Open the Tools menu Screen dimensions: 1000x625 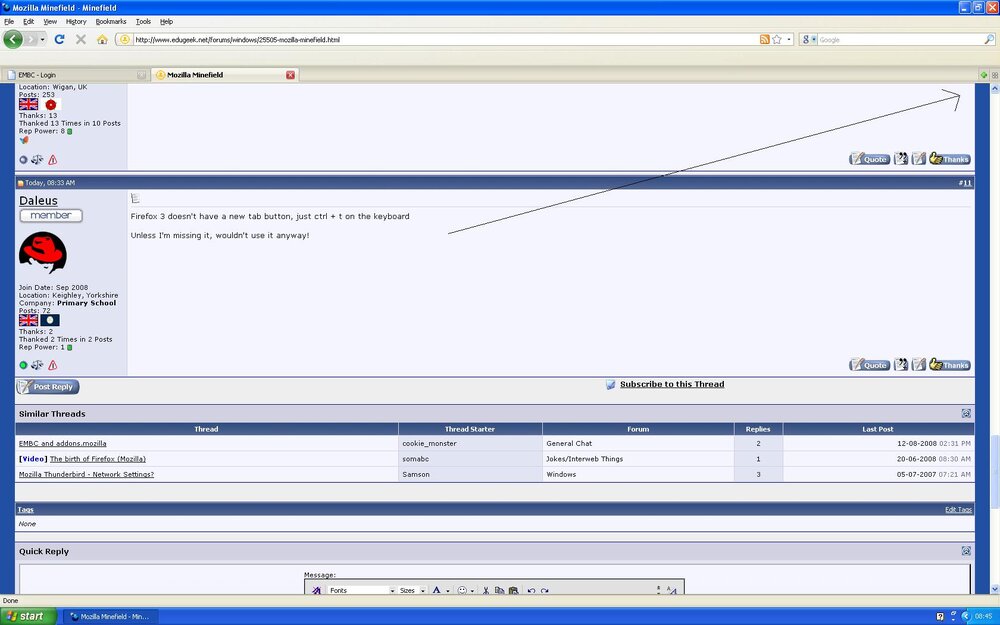pos(143,22)
